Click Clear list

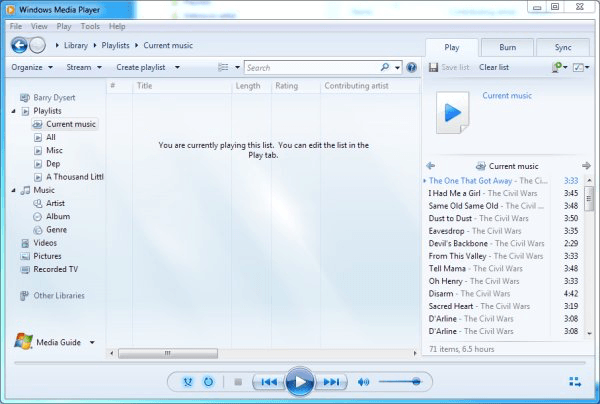[494, 67]
